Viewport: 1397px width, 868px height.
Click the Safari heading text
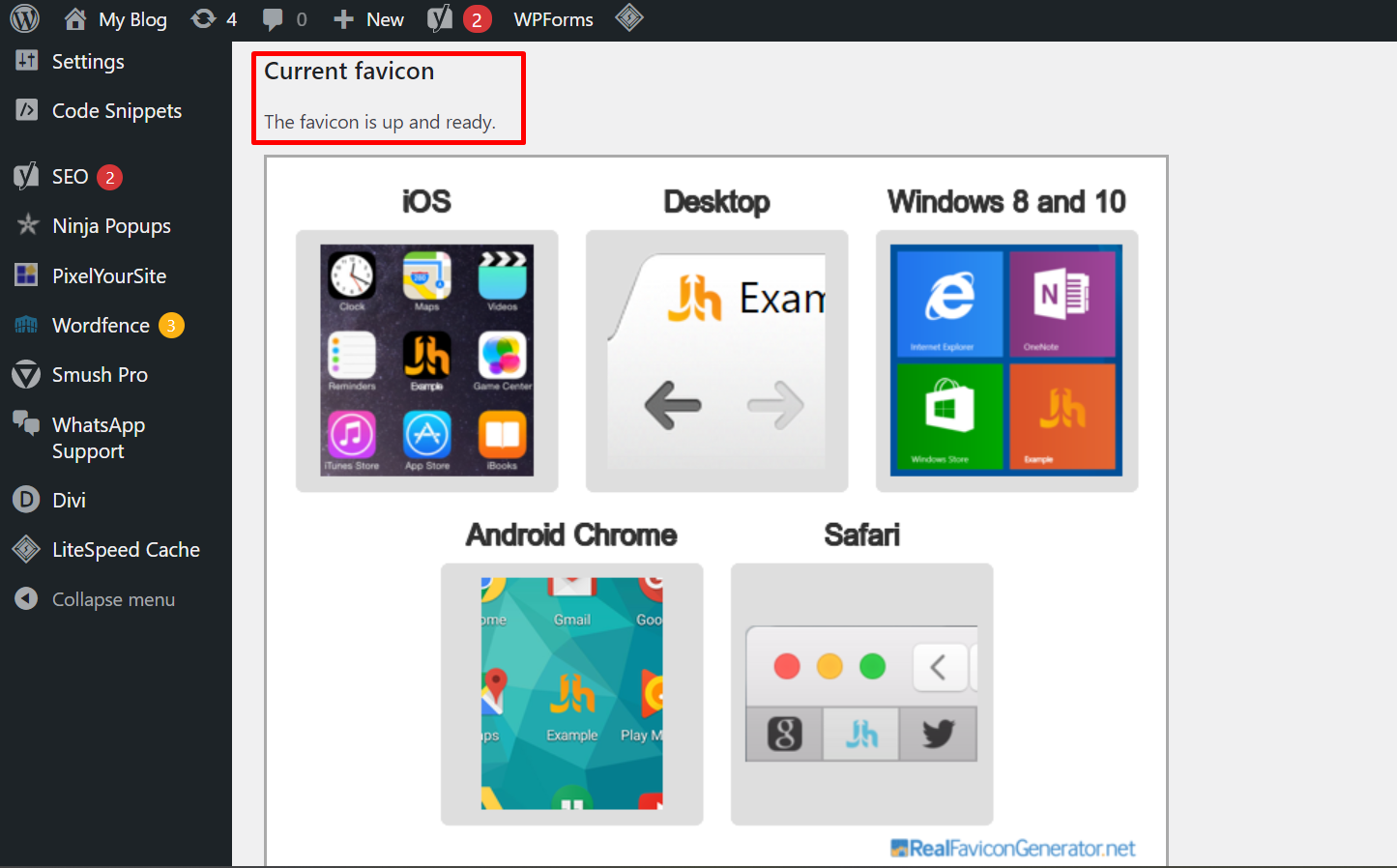point(861,535)
